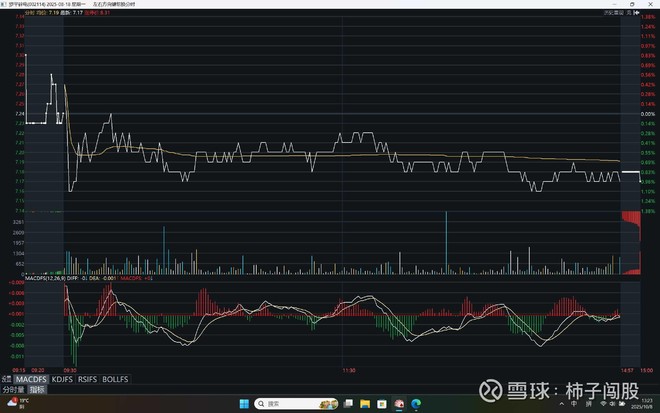Click the MACDFS(12,26,9) parameter label
Screen dimensions: 660x413
[45, 278]
